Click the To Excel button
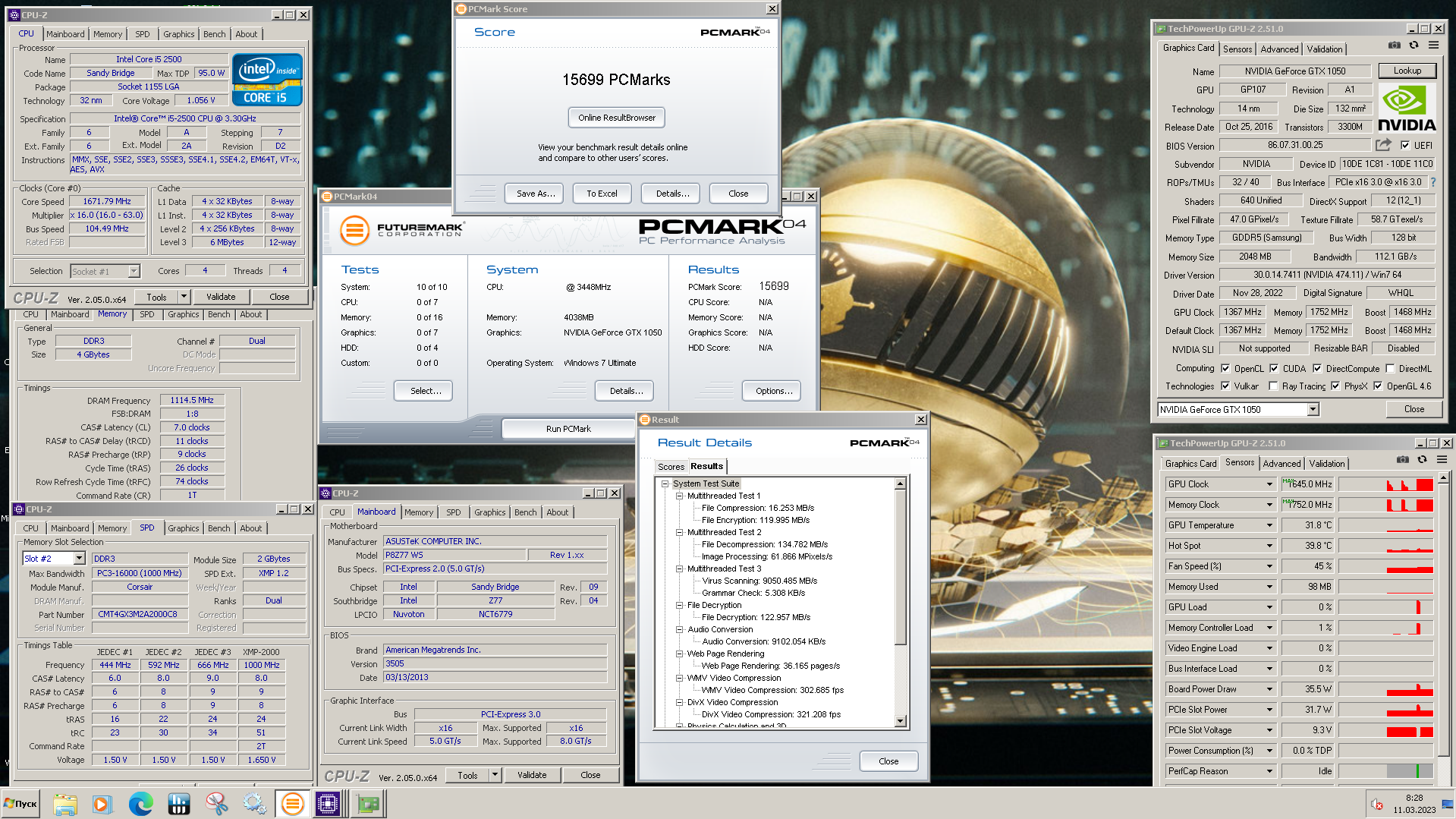 click(x=602, y=194)
